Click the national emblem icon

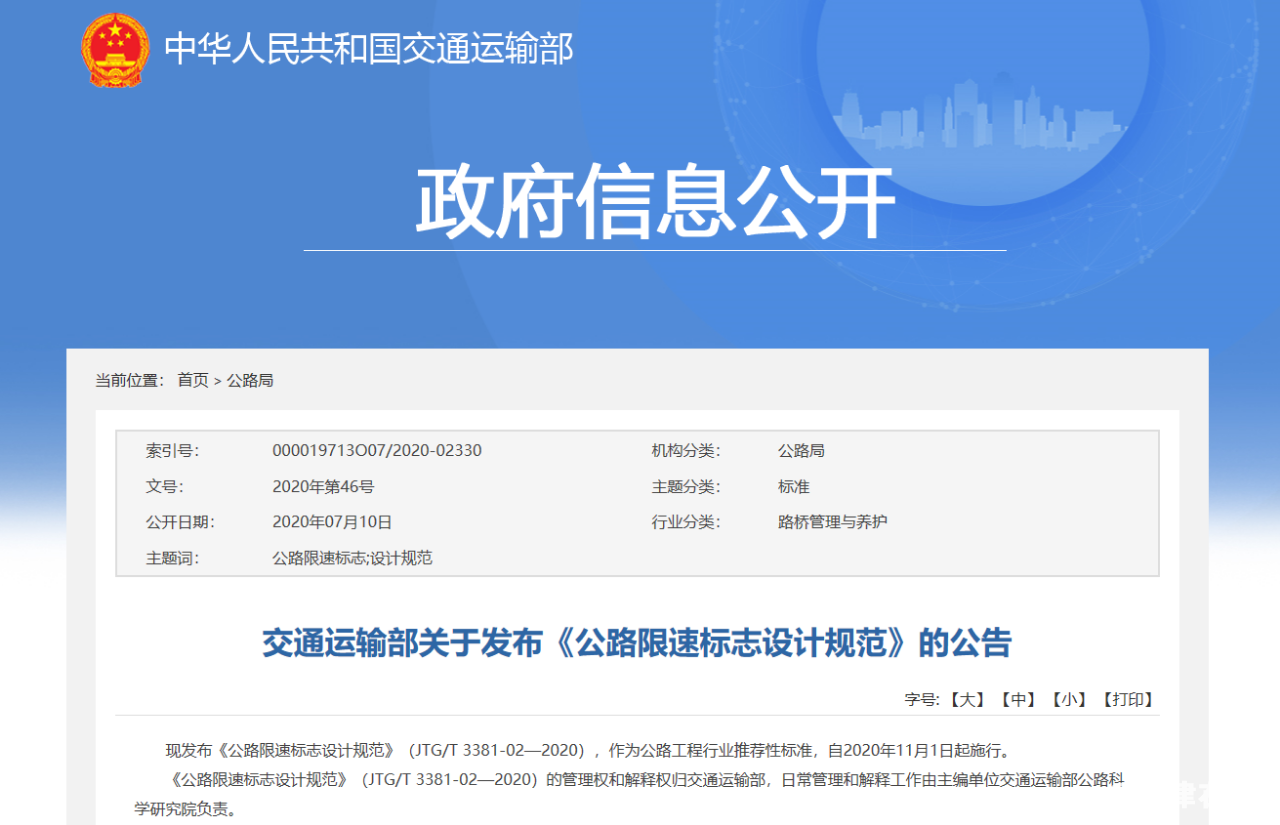[x=114, y=50]
